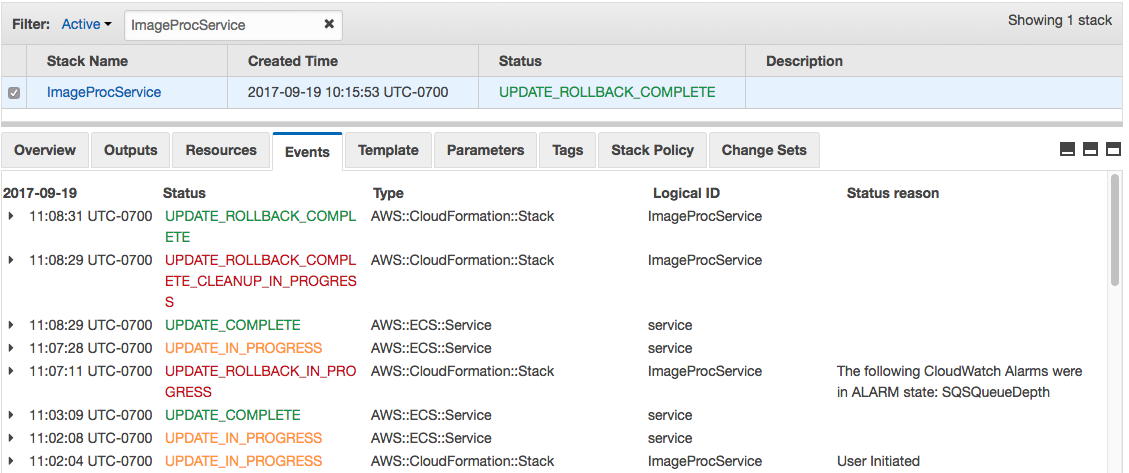
Task: Expand the 11:03:09 UPDATE_COMPLETE event
Action: tap(11, 415)
